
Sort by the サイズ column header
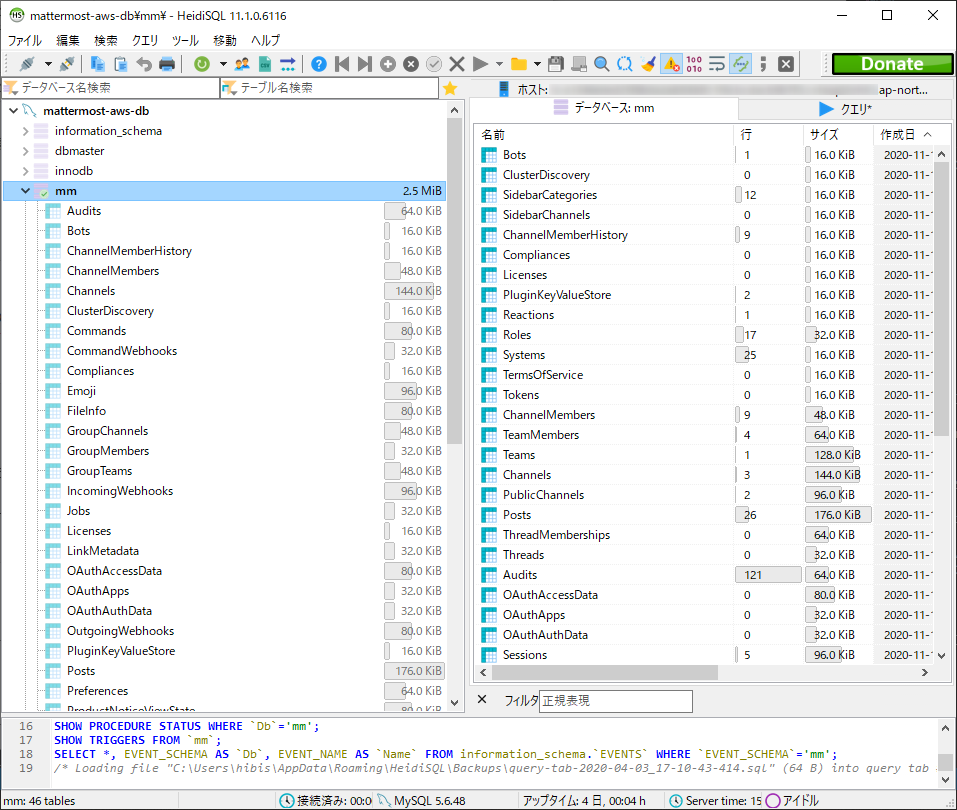(838, 134)
